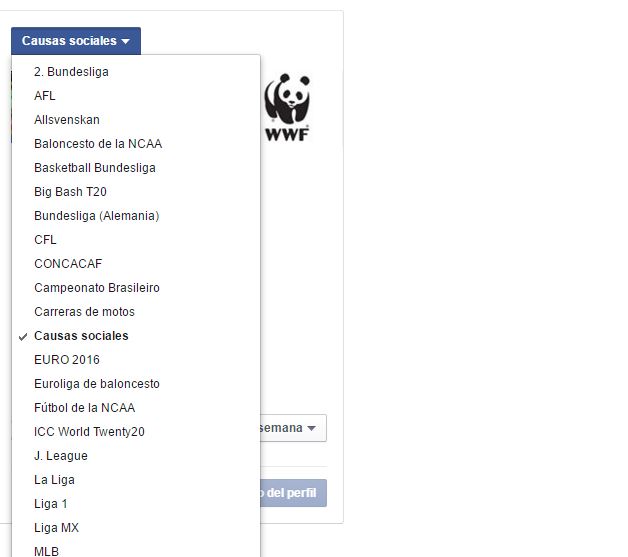Choose CONCACAF from the menu
Image resolution: width=628 pixels, height=557 pixels.
tap(136, 264)
